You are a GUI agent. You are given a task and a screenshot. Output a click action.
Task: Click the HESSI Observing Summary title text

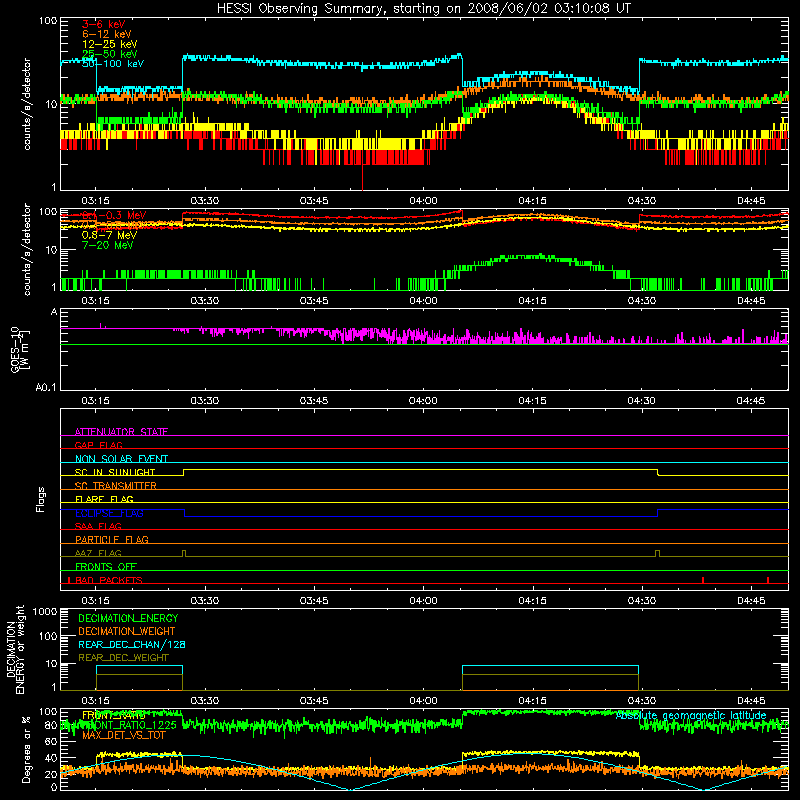click(423, 9)
